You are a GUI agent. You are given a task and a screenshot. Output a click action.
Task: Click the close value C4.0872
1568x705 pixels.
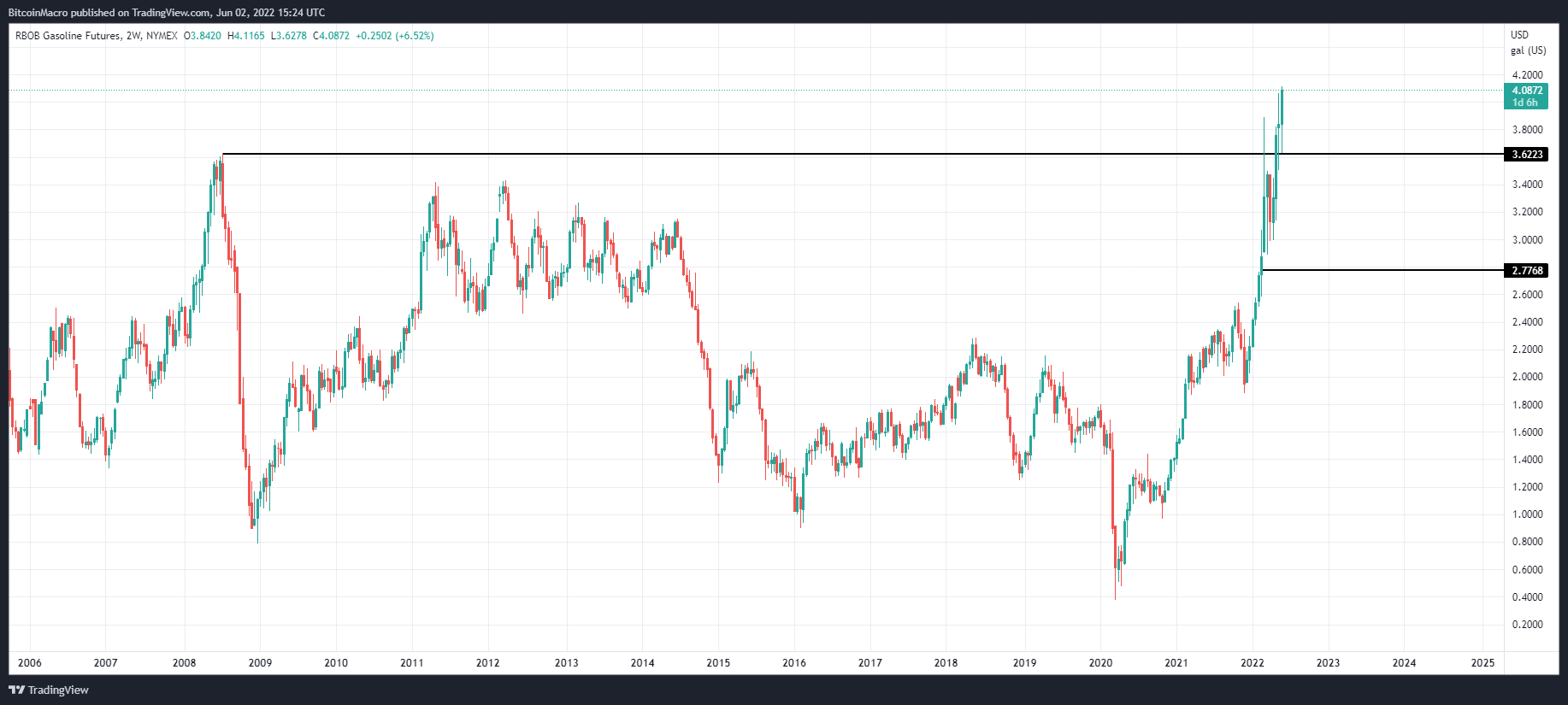331,36
